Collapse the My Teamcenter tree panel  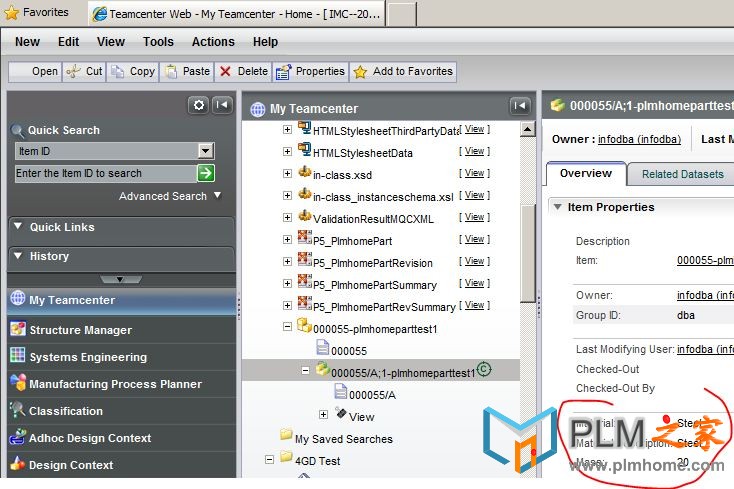tap(520, 106)
